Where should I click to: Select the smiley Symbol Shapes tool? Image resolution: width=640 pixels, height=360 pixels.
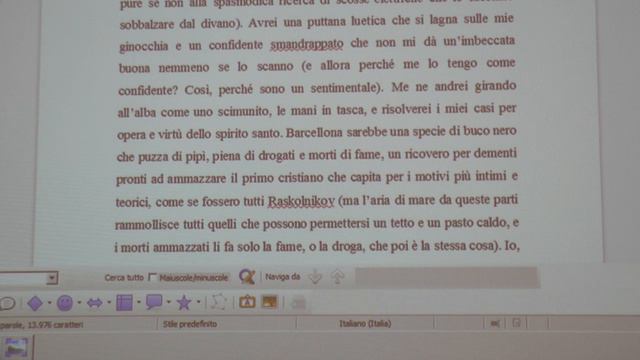point(65,303)
